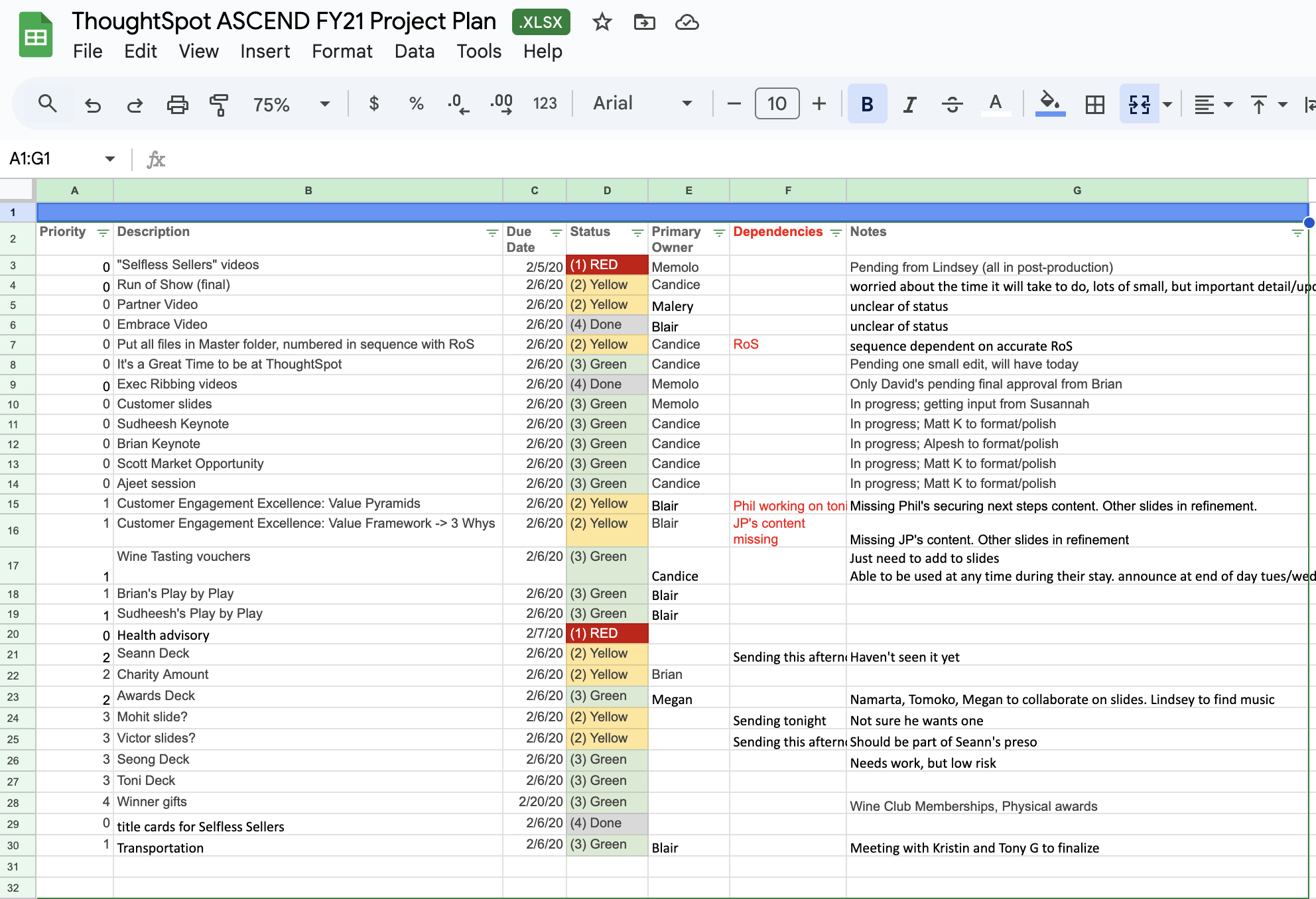Open zoom level 75% dropdown

pyautogui.click(x=291, y=104)
